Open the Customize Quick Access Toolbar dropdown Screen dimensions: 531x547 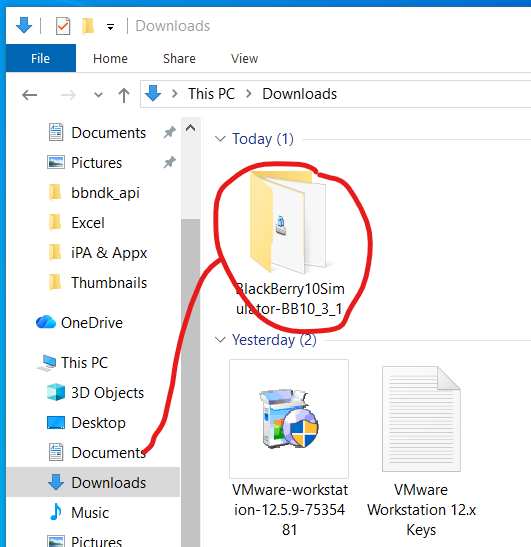[x=110, y=27]
